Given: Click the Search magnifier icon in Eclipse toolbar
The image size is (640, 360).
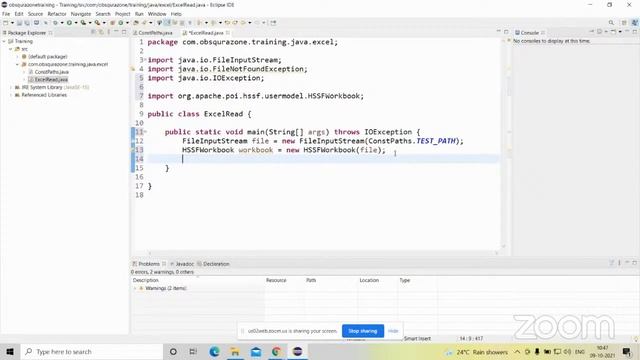Looking at the screenshot, I should pos(611,23).
